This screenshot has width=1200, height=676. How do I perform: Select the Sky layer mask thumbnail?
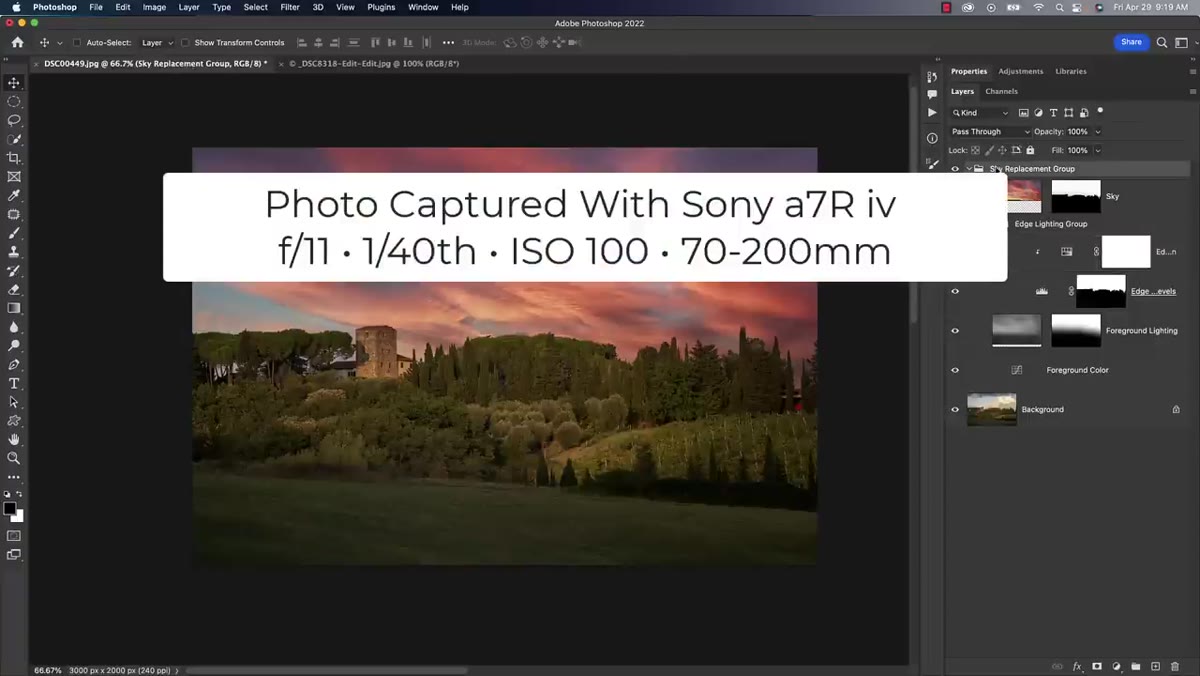pos(1076,196)
